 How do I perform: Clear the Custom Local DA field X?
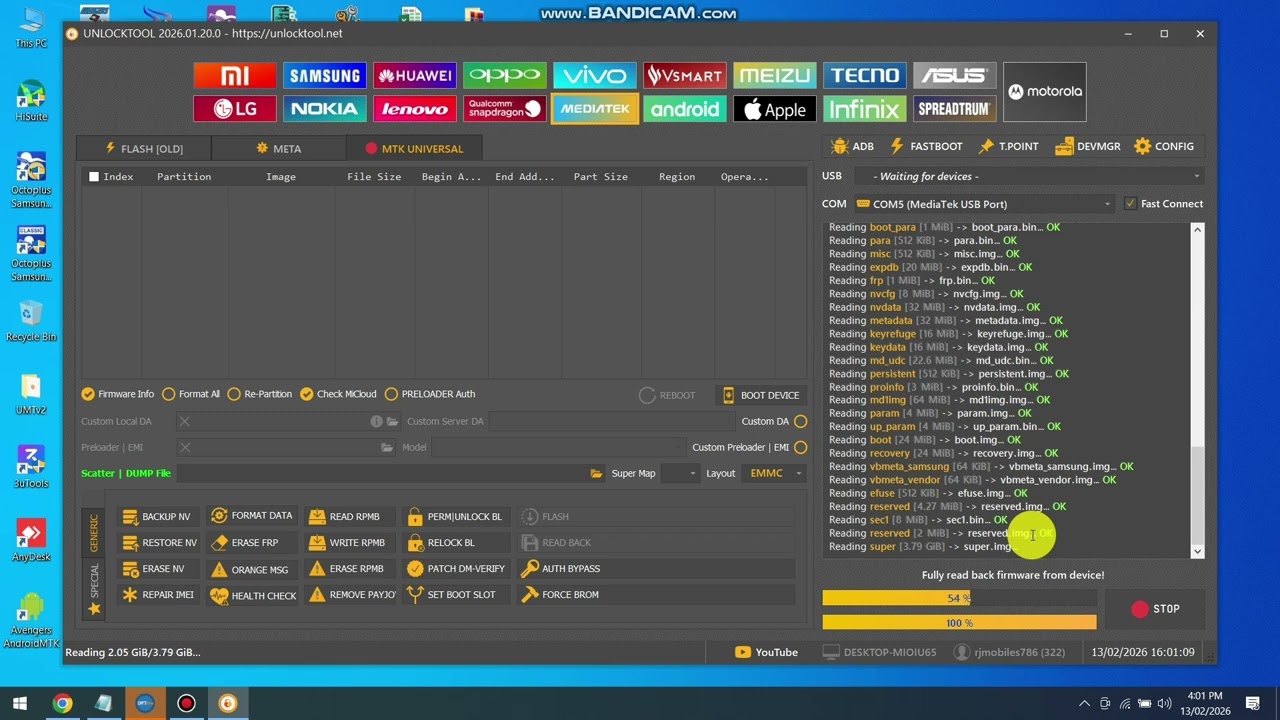pyautogui.click(x=184, y=421)
